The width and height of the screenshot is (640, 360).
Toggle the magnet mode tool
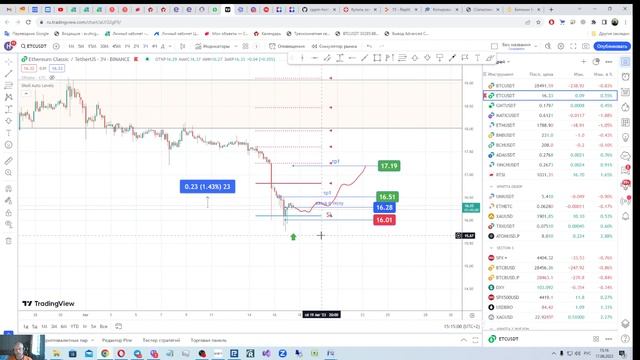9,189
